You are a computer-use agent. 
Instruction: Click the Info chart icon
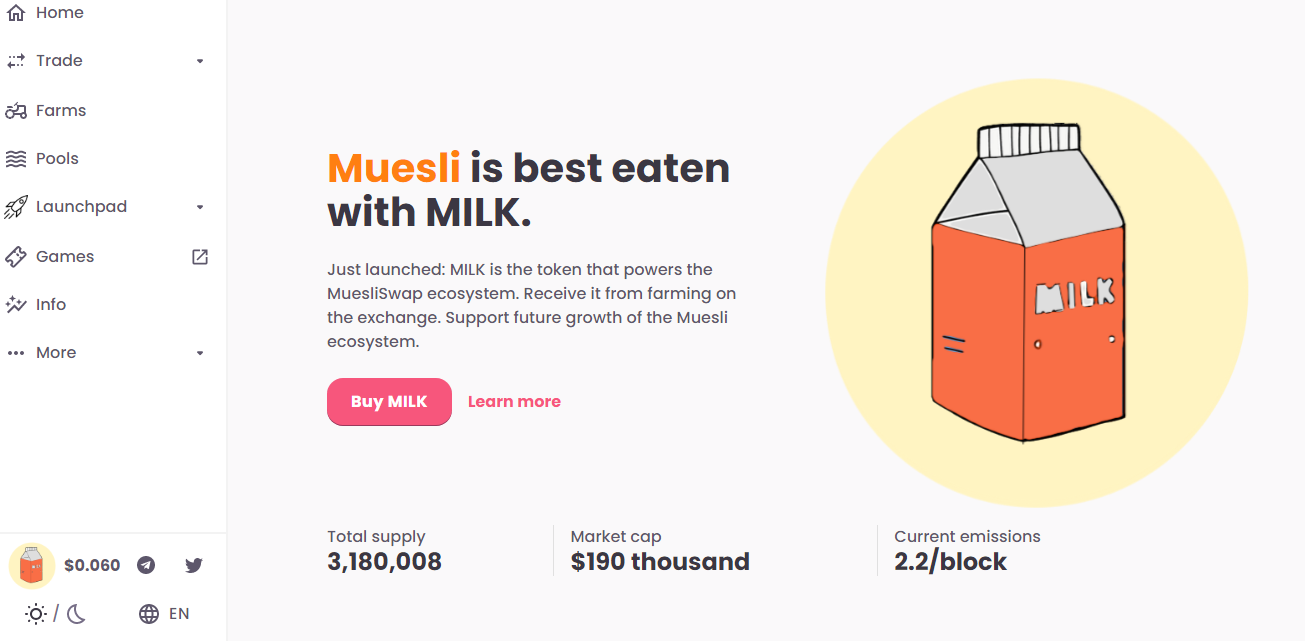click(16, 305)
